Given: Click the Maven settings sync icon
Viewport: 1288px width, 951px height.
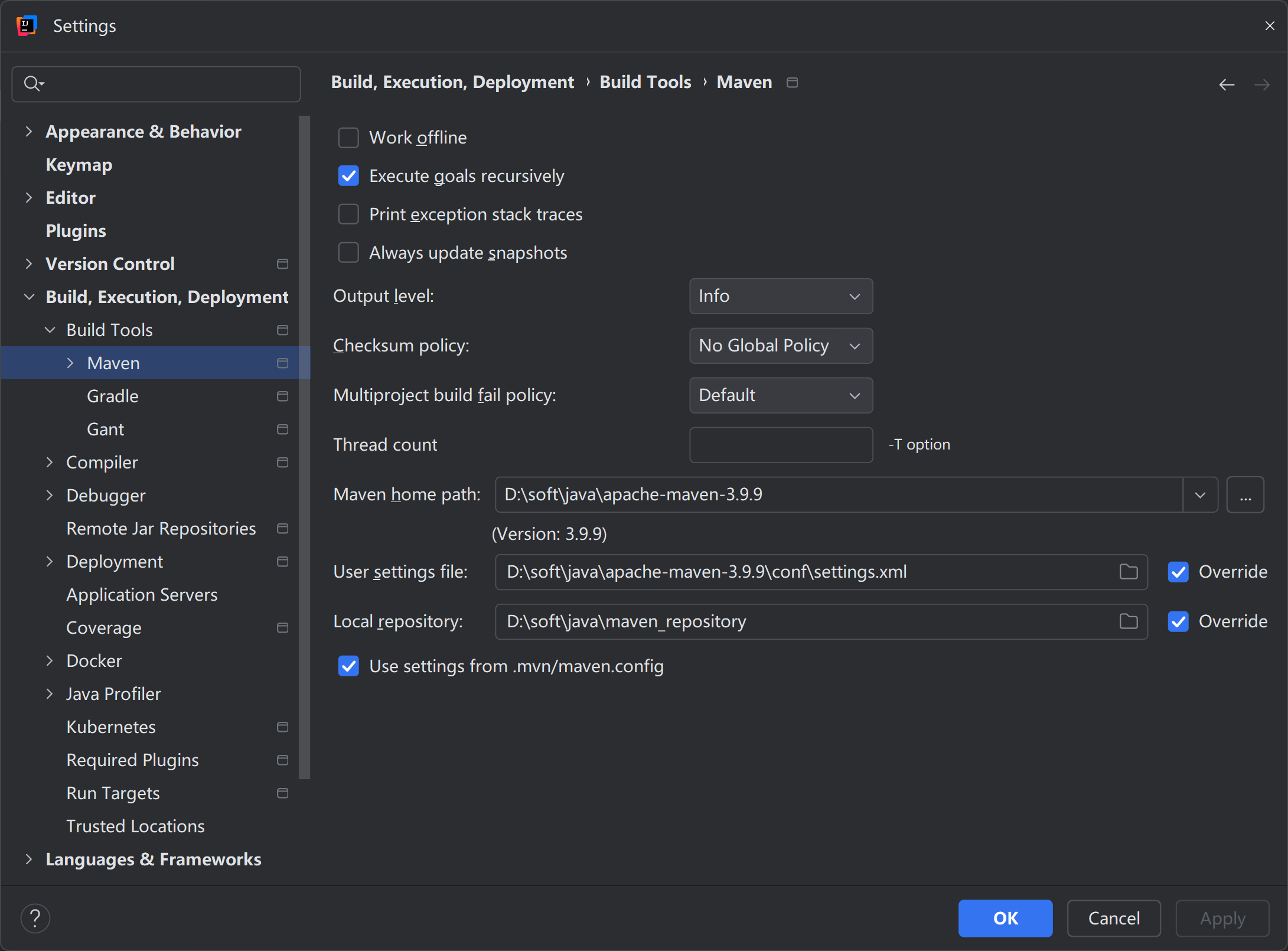Looking at the screenshot, I should click(x=791, y=82).
